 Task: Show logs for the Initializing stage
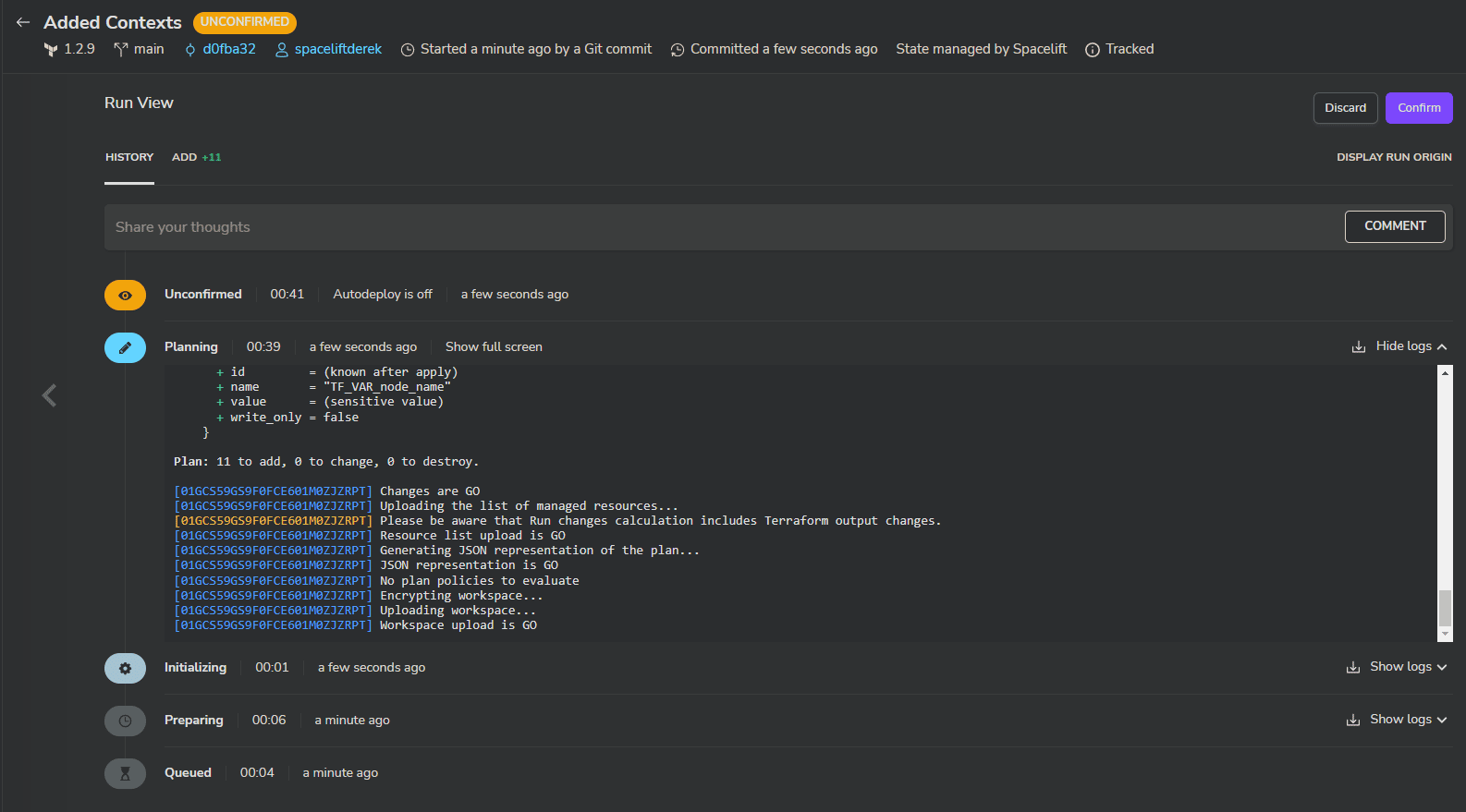click(x=1409, y=667)
